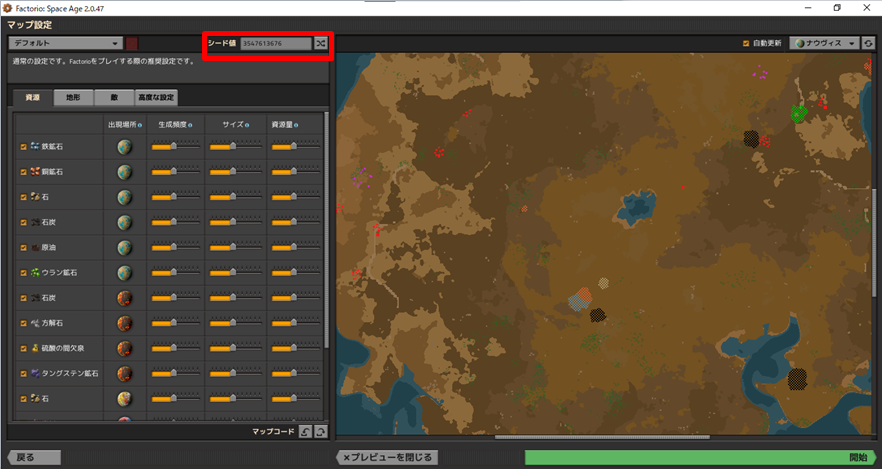Click the planet icon in the ウラン鉱石 row
This screenshot has width=882, height=469.
(x=124, y=273)
